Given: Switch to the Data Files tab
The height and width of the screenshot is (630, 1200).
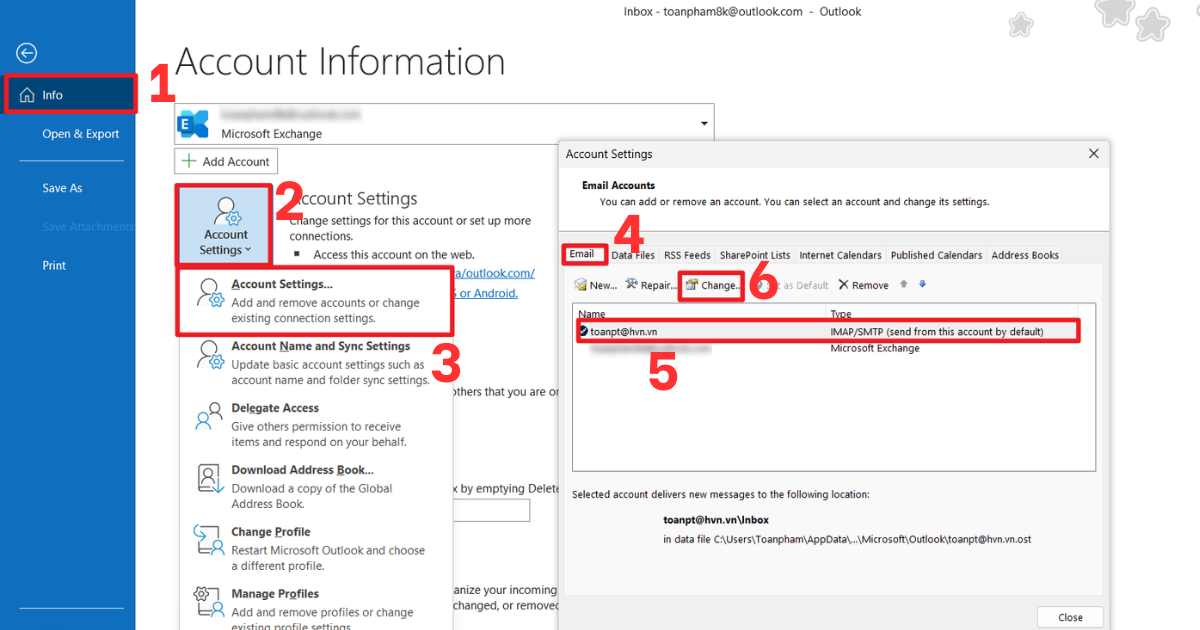Looking at the screenshot, I should coord(633,255).
